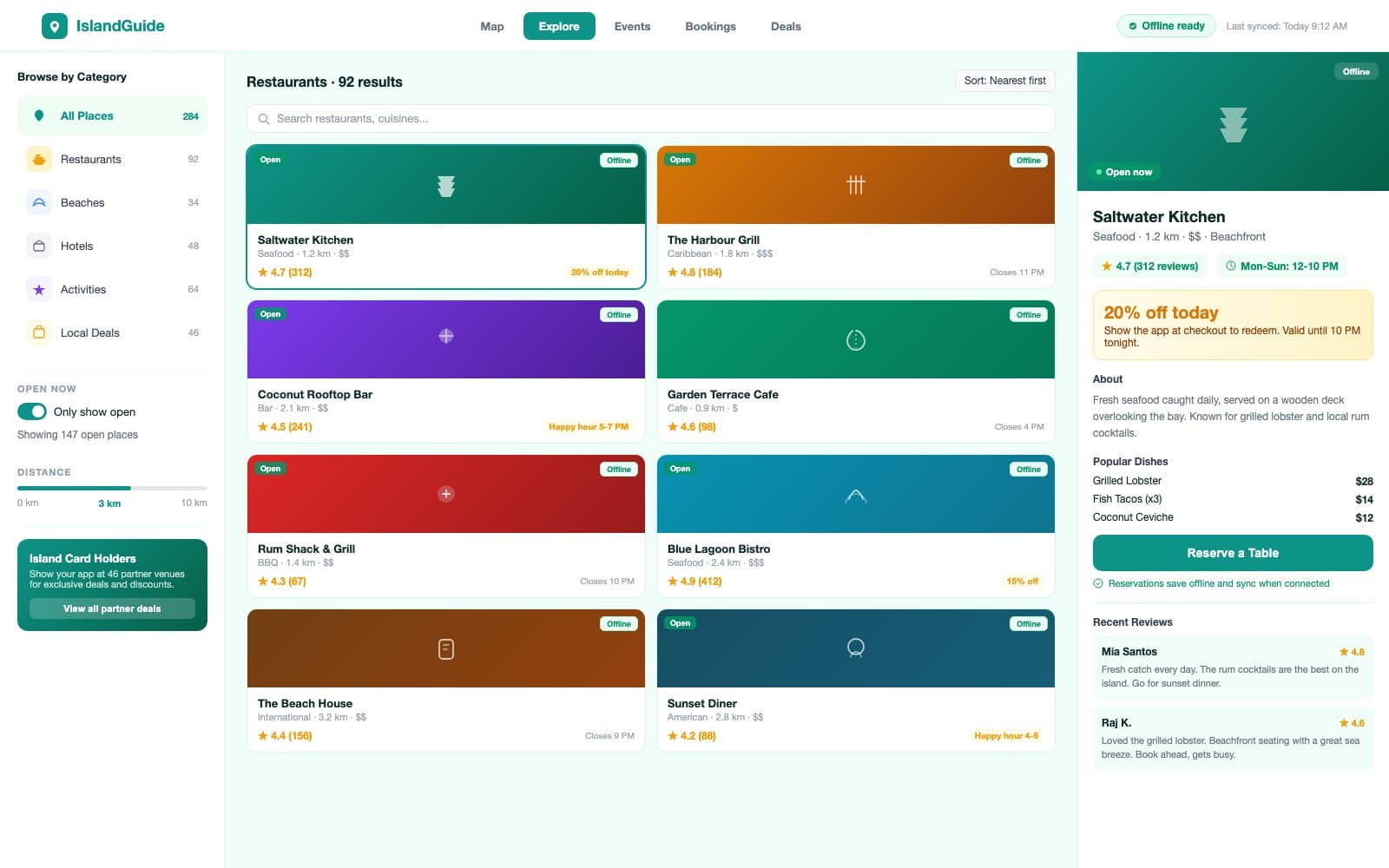Open the Sort: Nearest first dropdown
This screenshot has height=868, width=1389.
coord(1005,81)
